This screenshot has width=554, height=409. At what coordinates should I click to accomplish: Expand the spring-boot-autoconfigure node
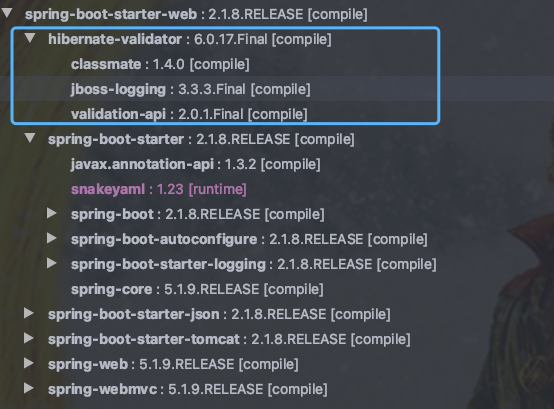tap(52, 238)
